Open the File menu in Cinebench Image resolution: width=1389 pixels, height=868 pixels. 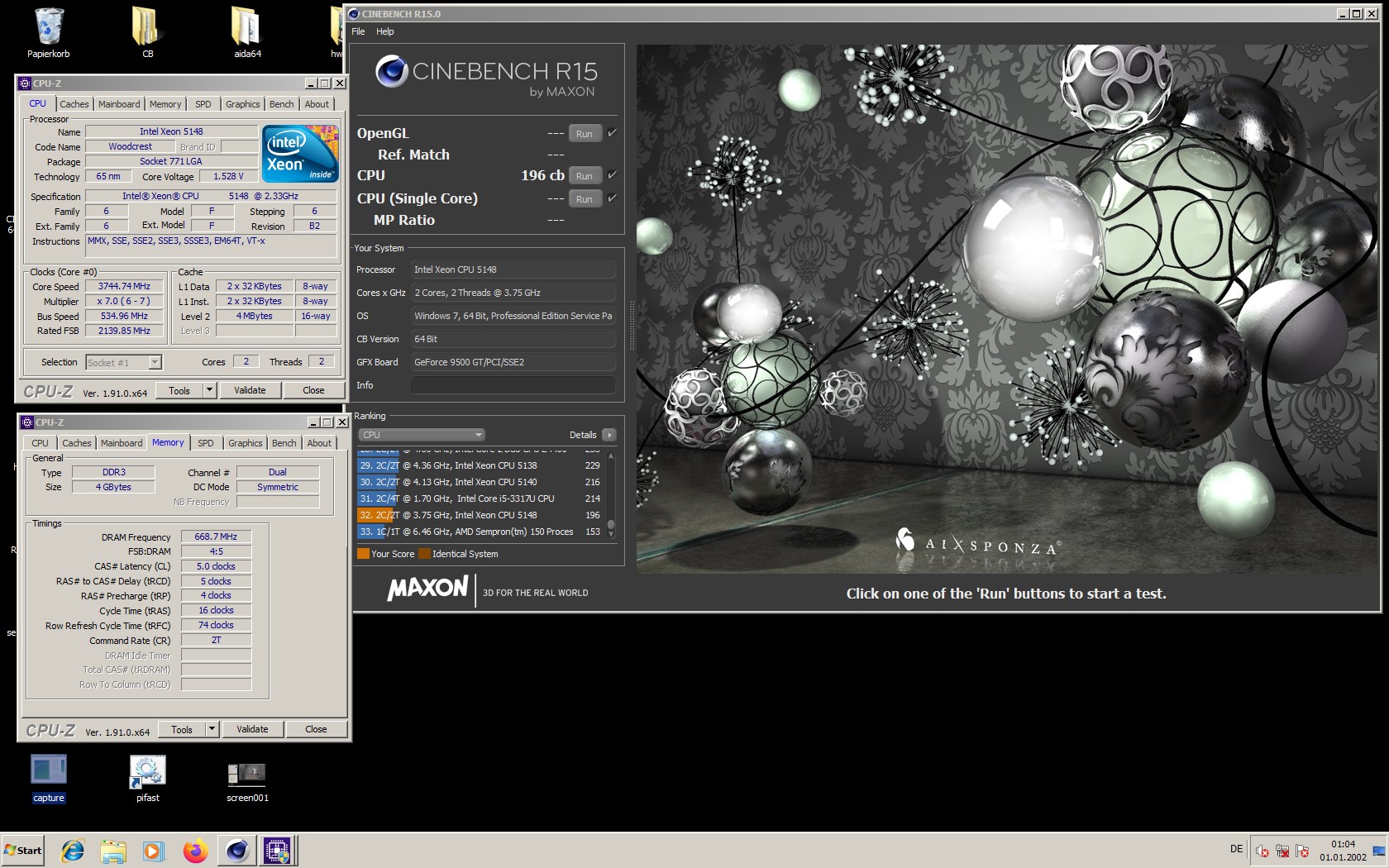(x=358, y=31)
